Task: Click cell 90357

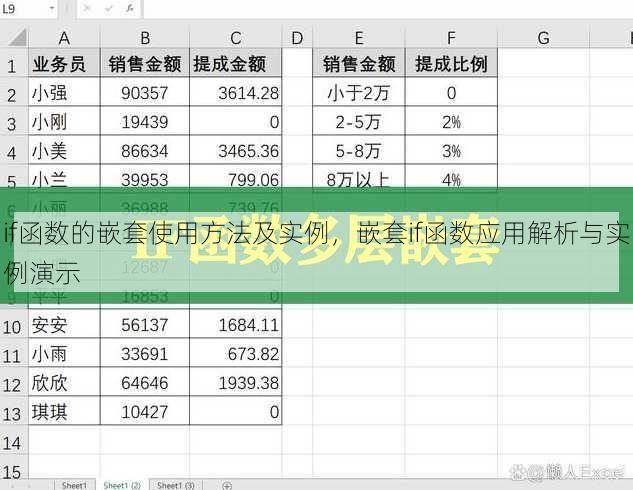Action: (145, 93)
